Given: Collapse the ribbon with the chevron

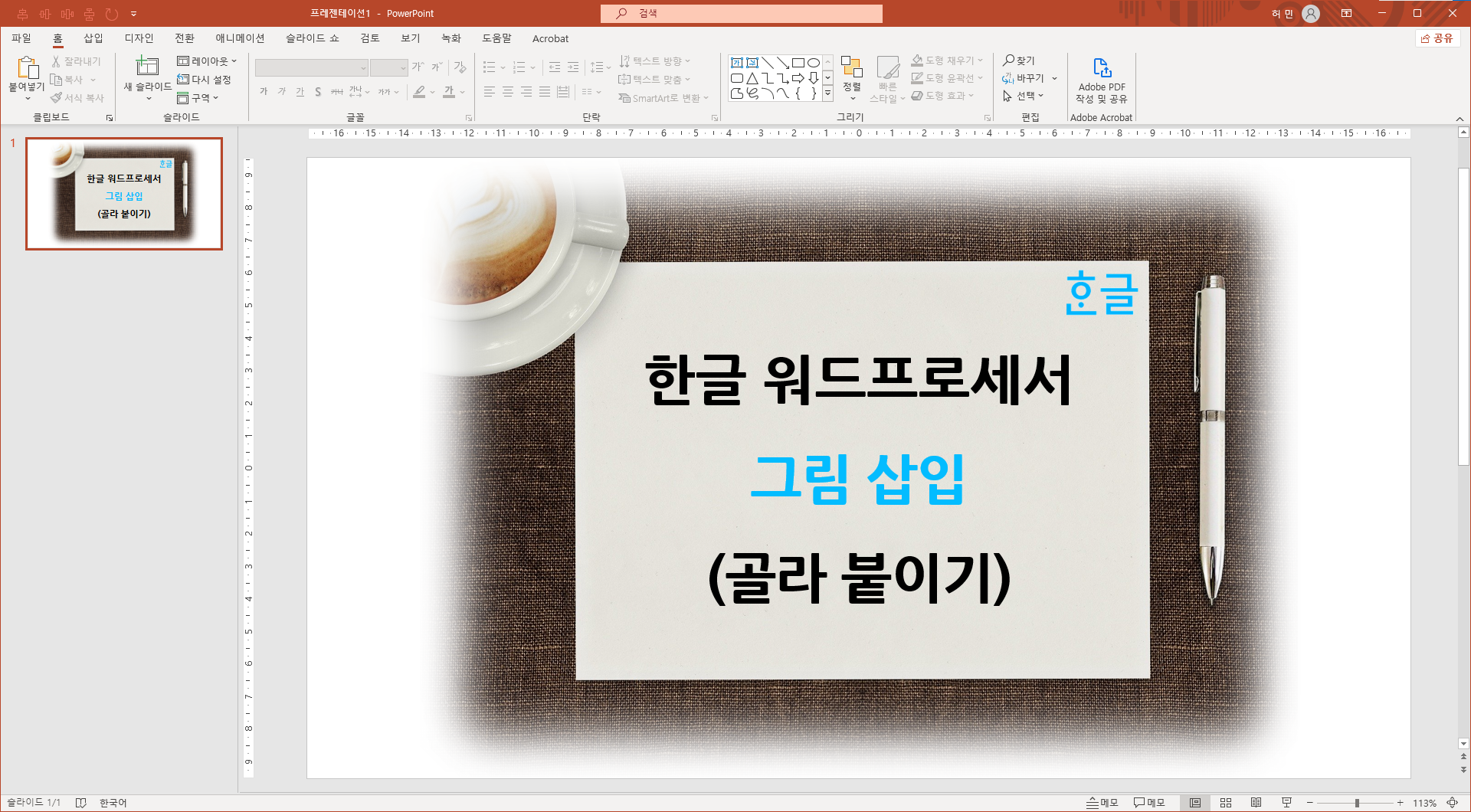Looking at the screenshot, I should point(1460,119).
